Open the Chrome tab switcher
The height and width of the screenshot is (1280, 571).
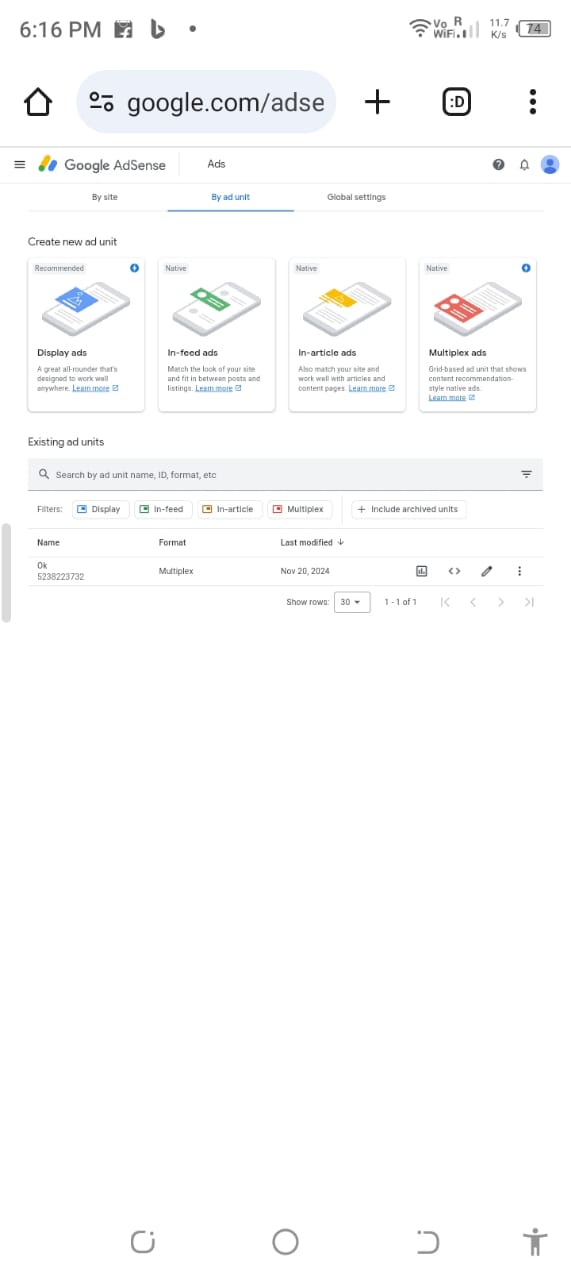[457, 102]
